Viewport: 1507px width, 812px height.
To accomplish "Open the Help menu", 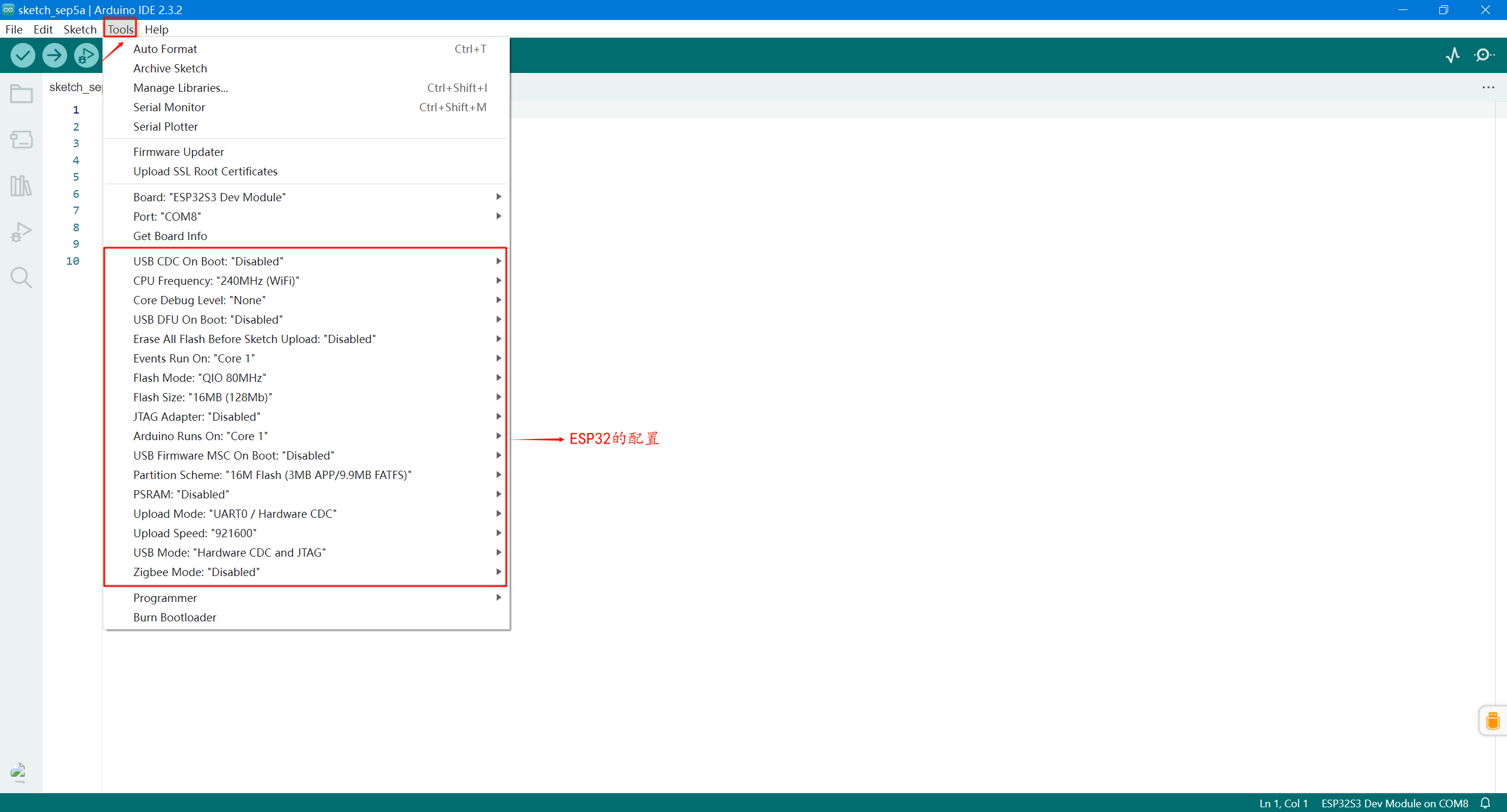I will 156,29.
